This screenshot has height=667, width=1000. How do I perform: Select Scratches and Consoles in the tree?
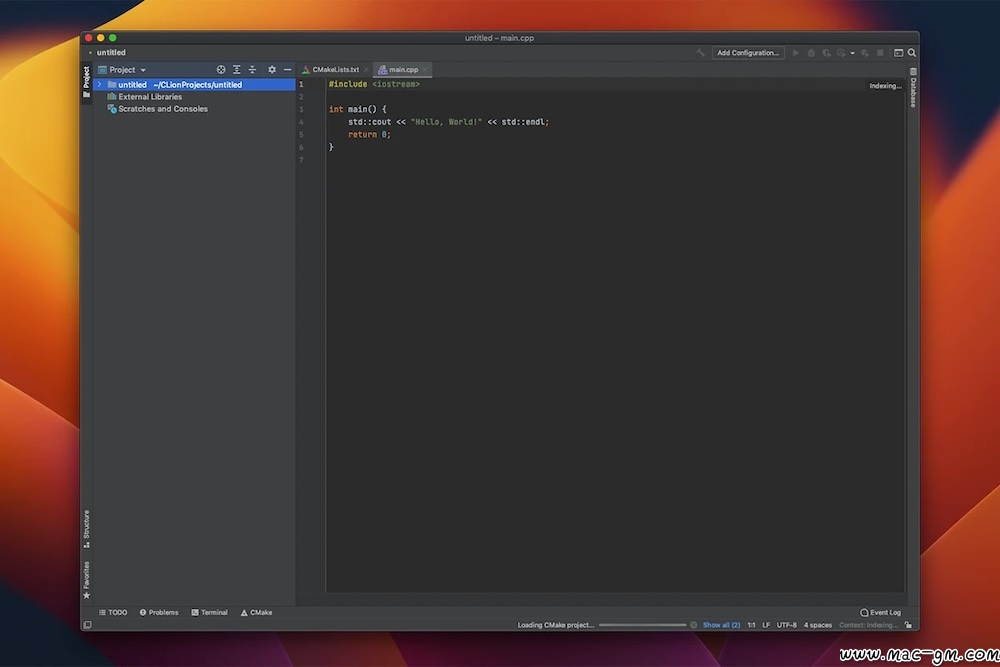tap(162, 109)
